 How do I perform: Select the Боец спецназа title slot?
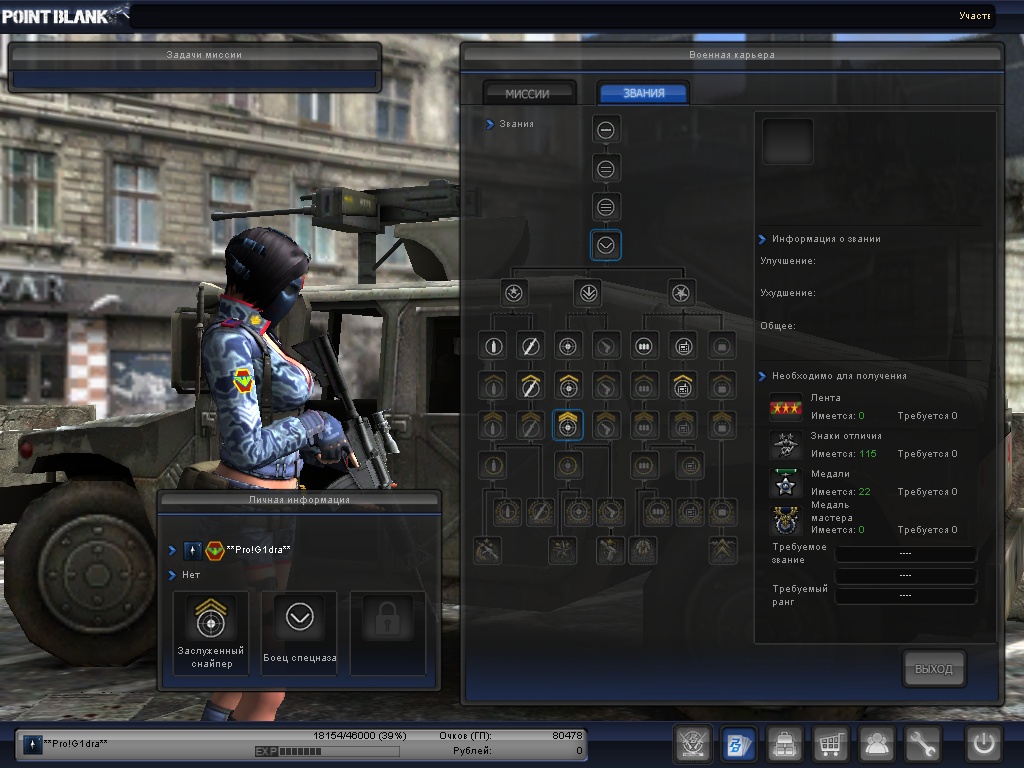(299, 633)
